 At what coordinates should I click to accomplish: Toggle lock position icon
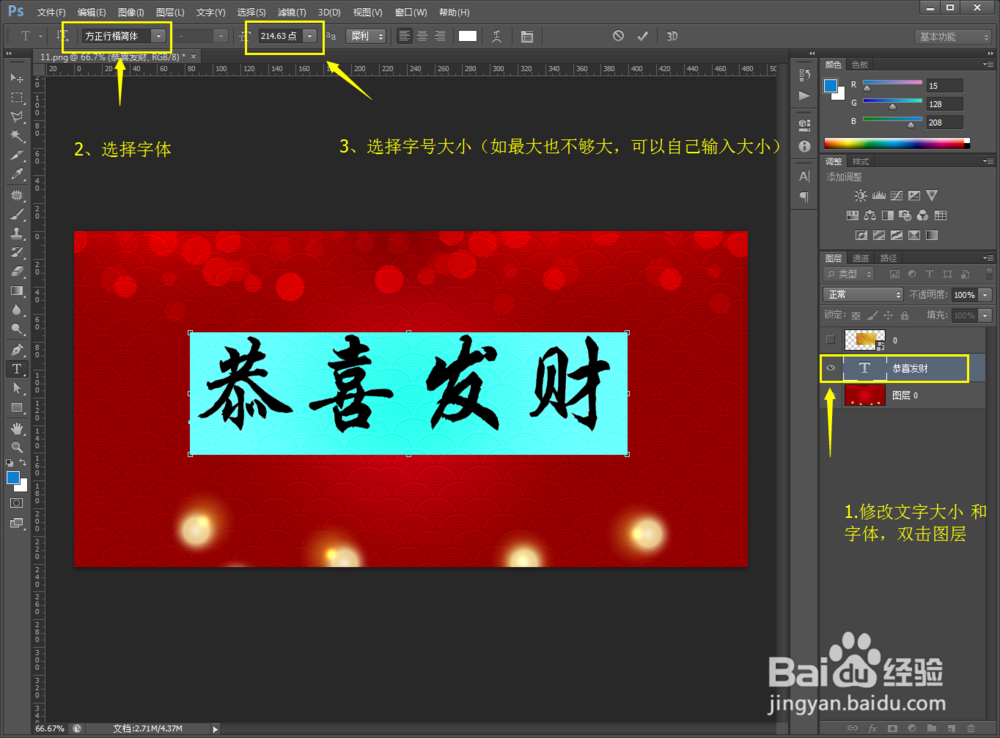pyautogui.click(x=888, y=315)
